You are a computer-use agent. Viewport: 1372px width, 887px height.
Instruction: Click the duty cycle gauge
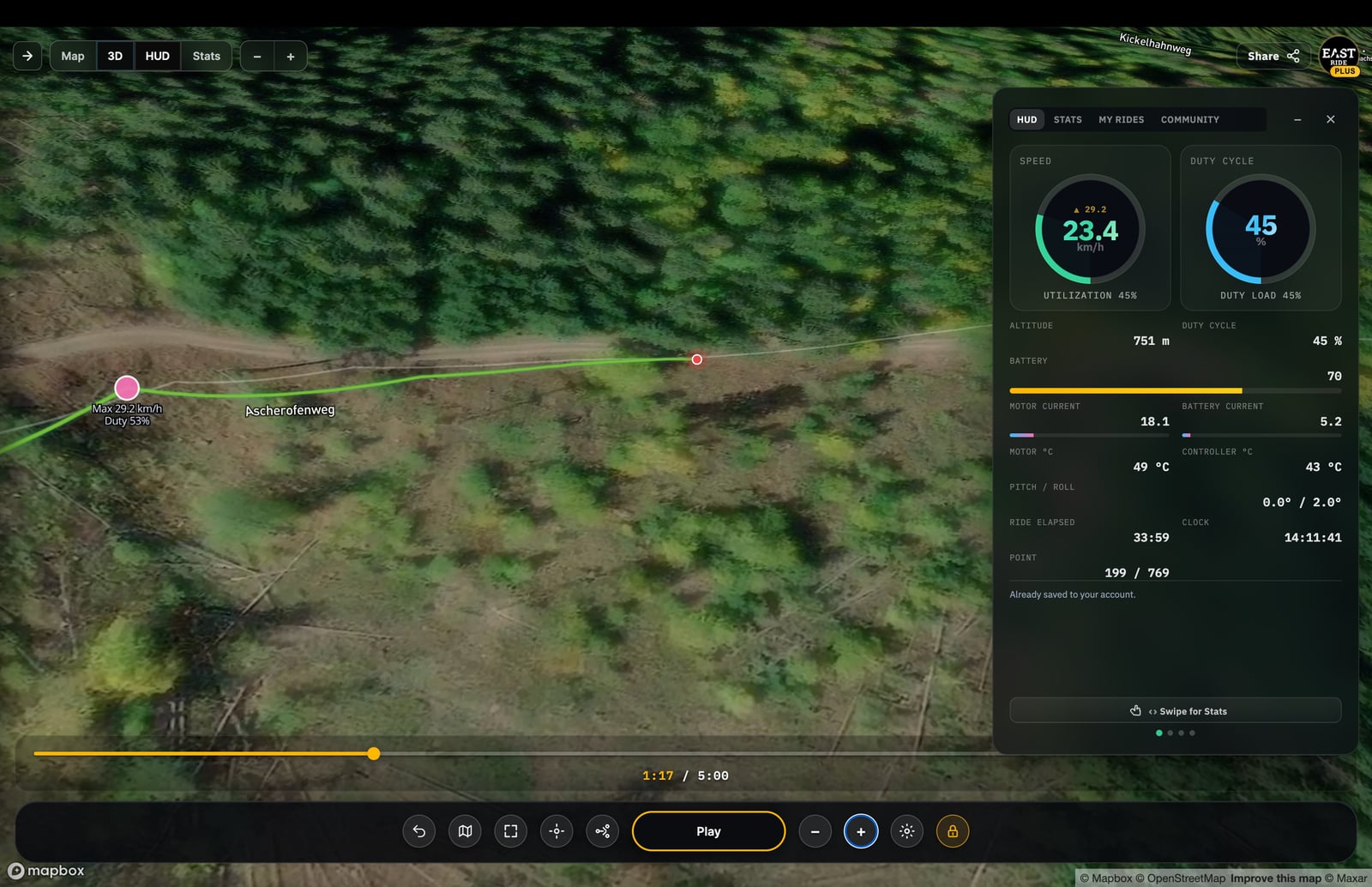1261,229
